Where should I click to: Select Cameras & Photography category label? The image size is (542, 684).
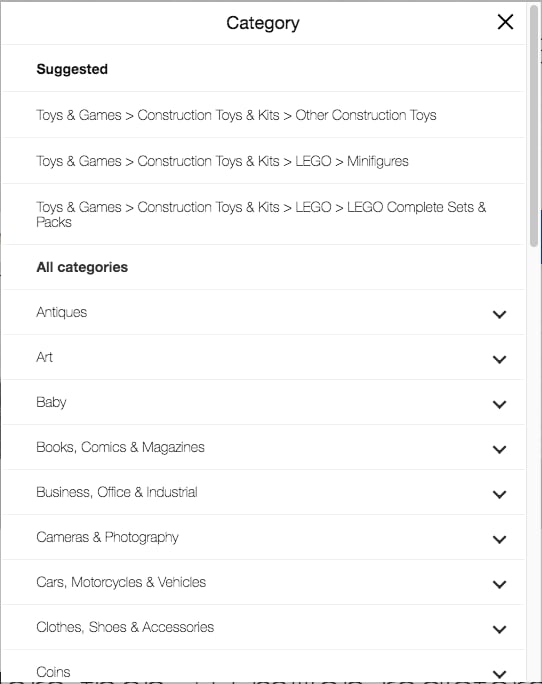point(107,537)
